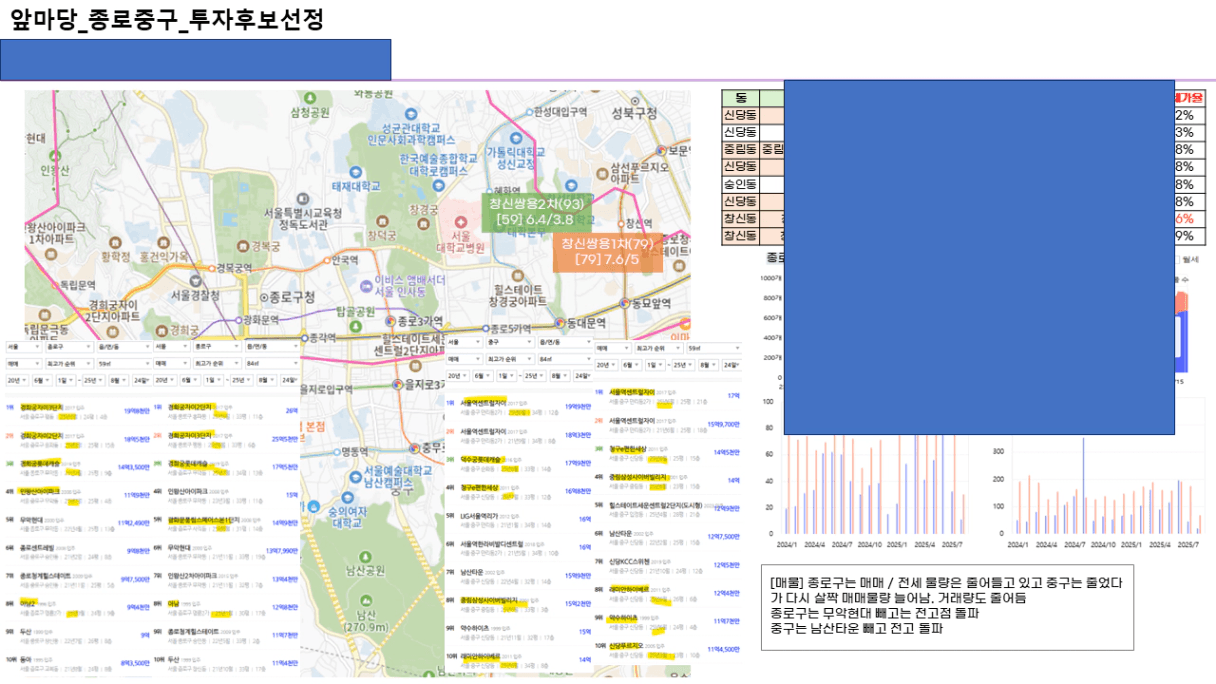
Task: Click the 성균관대학교 campus icon
Action: point(412,112)
